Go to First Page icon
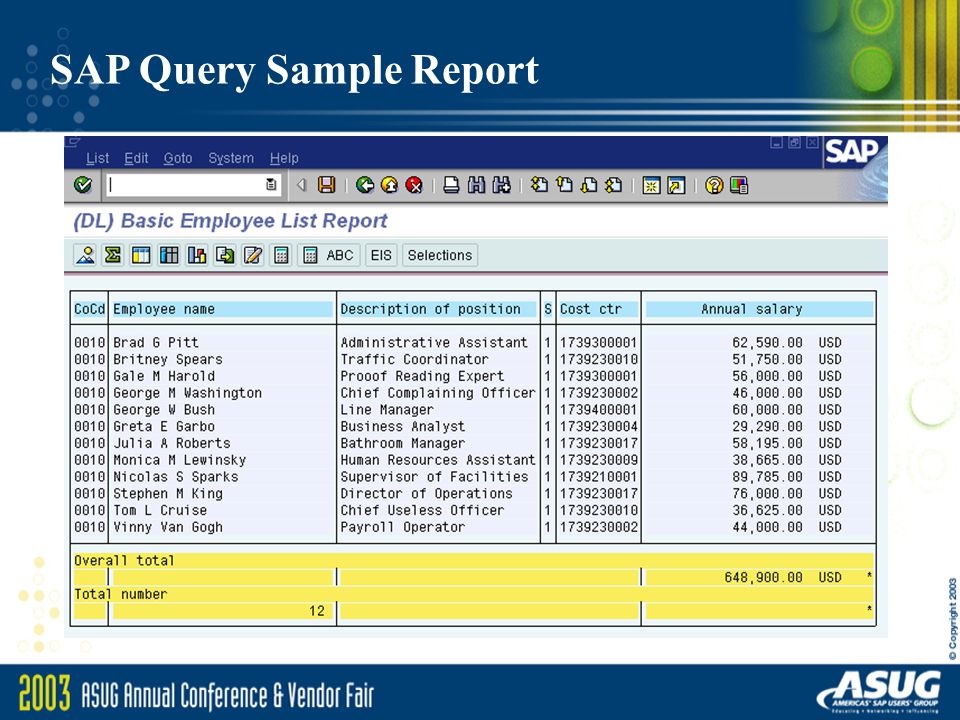Image resolution: width=960 pixels, height=720 pixels. click(539, 185)
